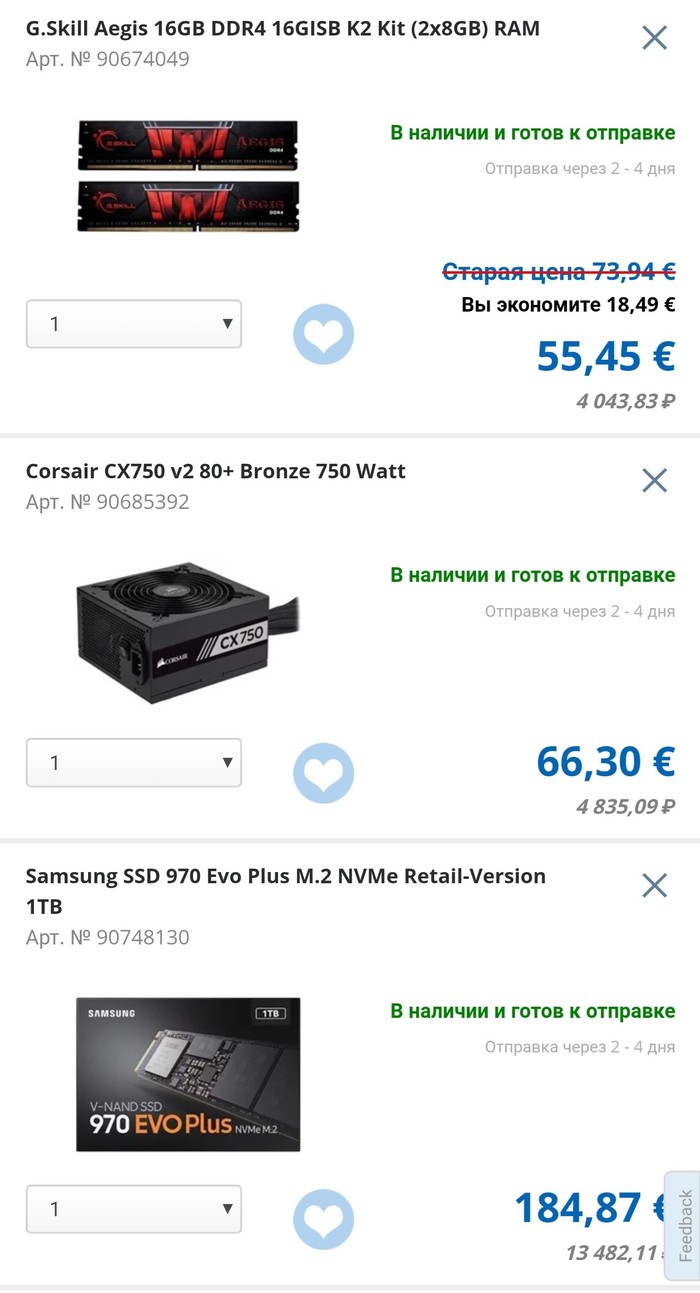Remove Corsair CX750 power supply from cart
This screenshot has width=700, height=1293.
(x=654, y=480)
